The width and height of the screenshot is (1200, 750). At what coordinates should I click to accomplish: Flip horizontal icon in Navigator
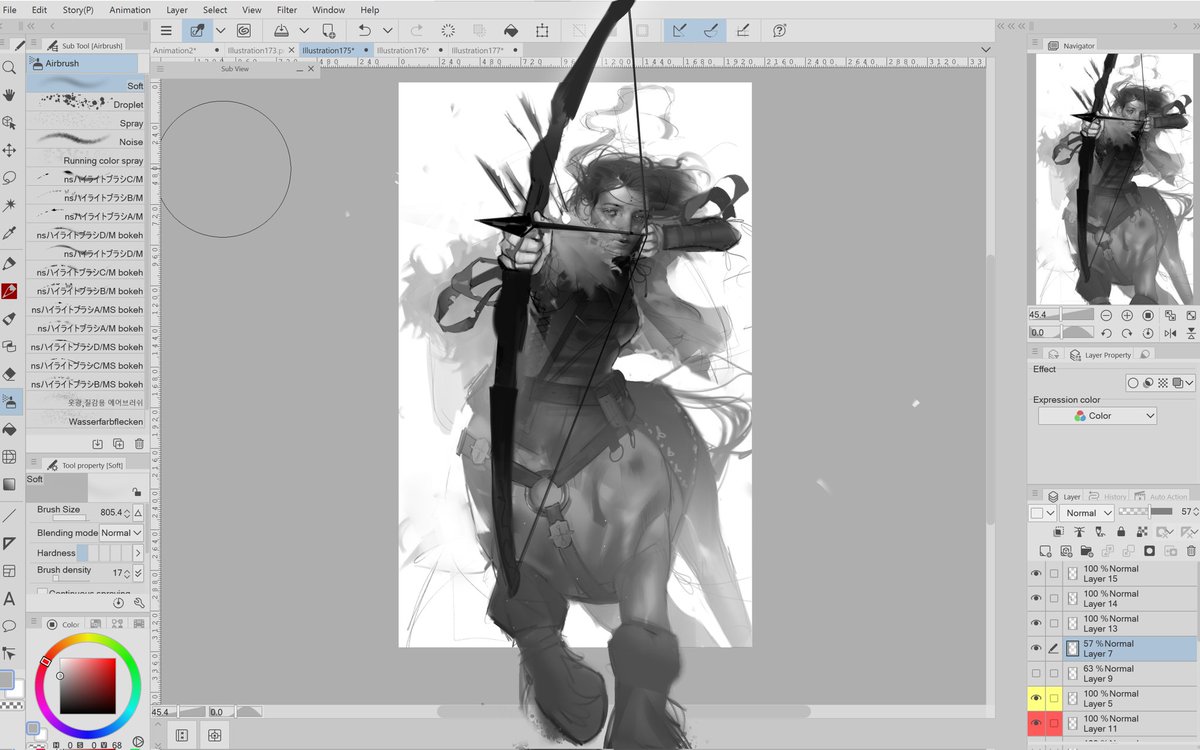coord(1168,333)
